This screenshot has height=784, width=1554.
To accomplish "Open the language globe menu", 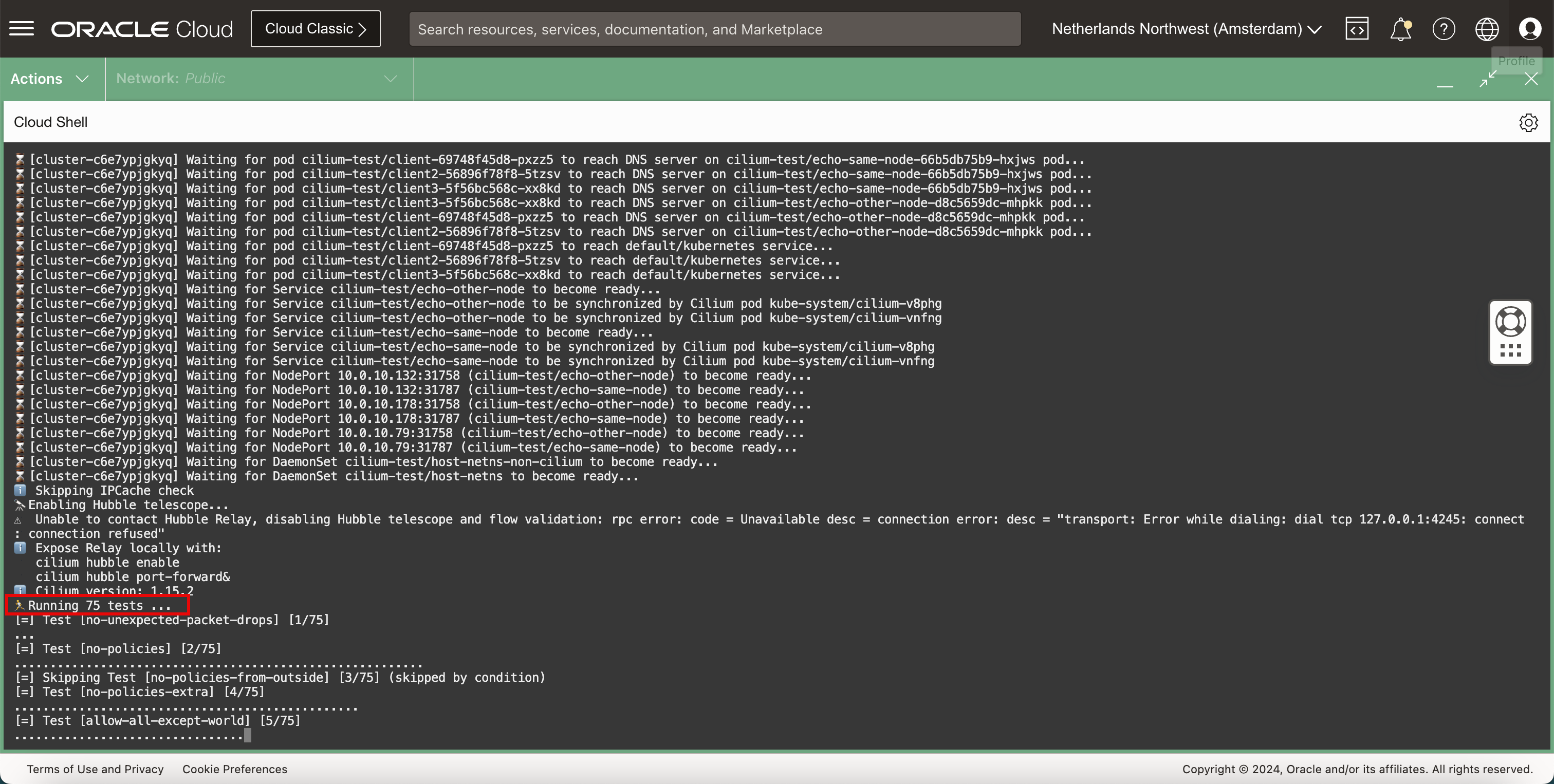I will pos(1487,29).
